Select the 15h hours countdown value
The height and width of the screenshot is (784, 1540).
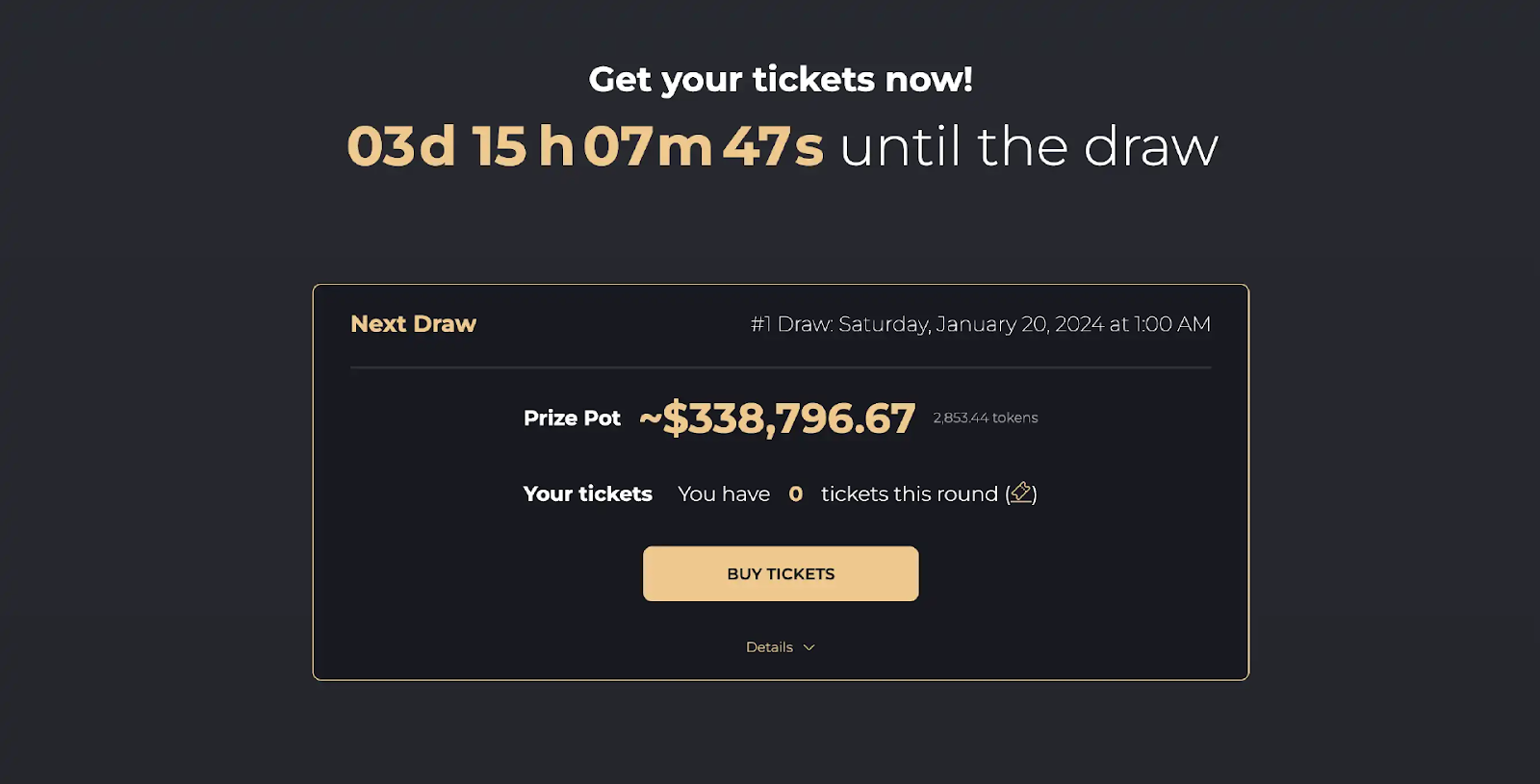point(523,147)
